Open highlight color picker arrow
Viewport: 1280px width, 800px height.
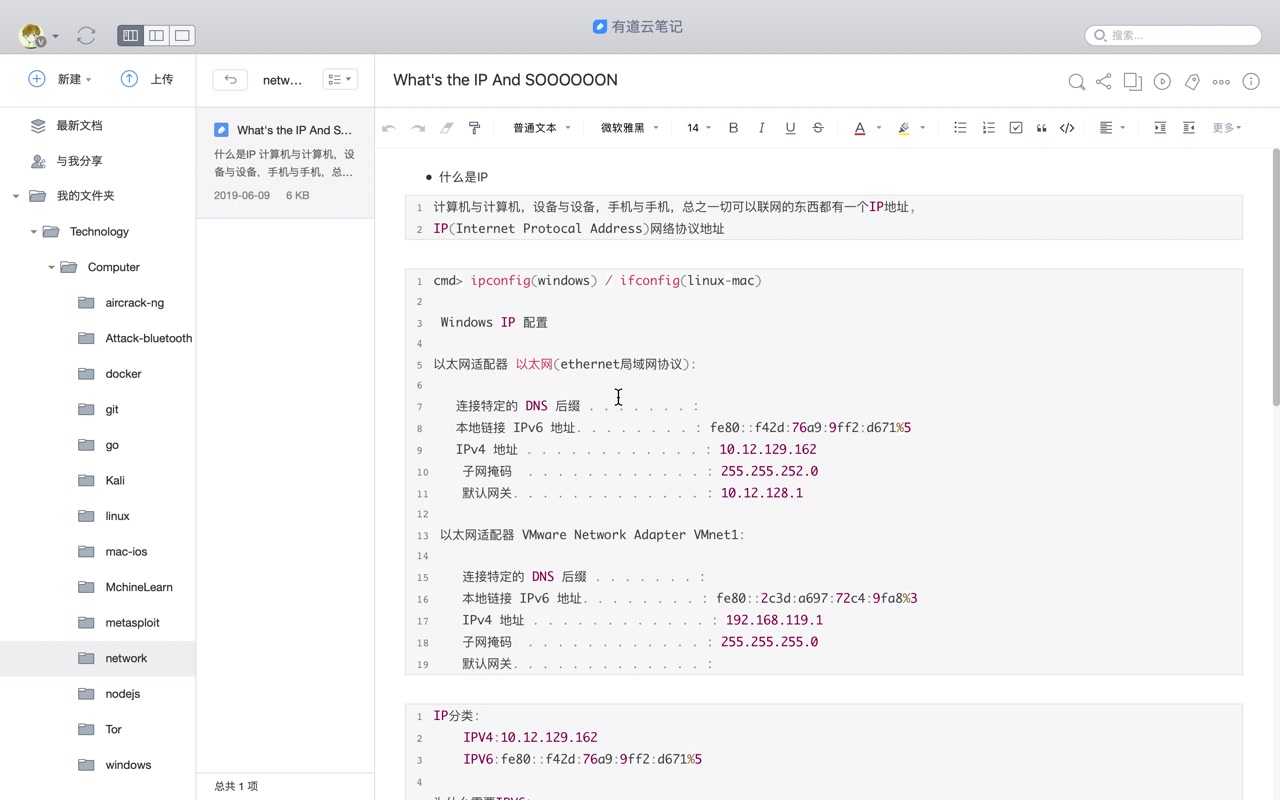click(922, 128)
